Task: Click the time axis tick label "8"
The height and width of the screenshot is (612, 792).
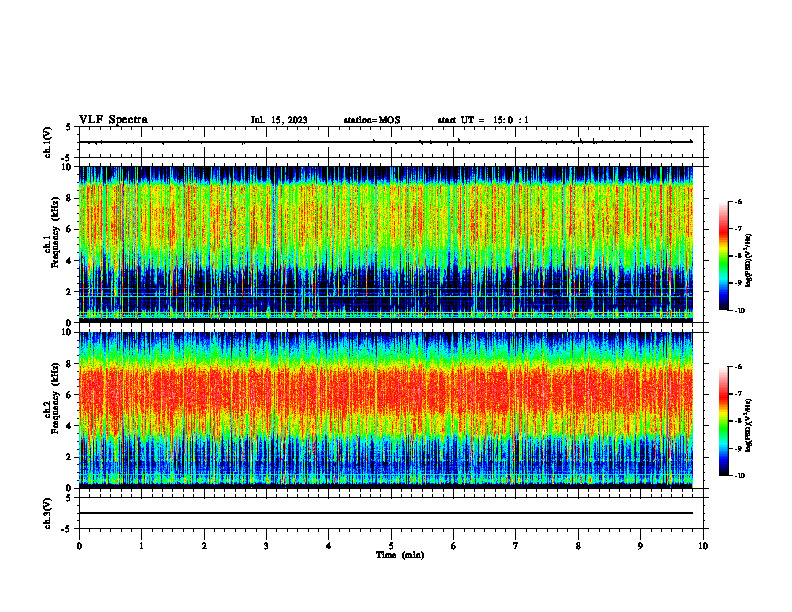Action: pos(578,546)
